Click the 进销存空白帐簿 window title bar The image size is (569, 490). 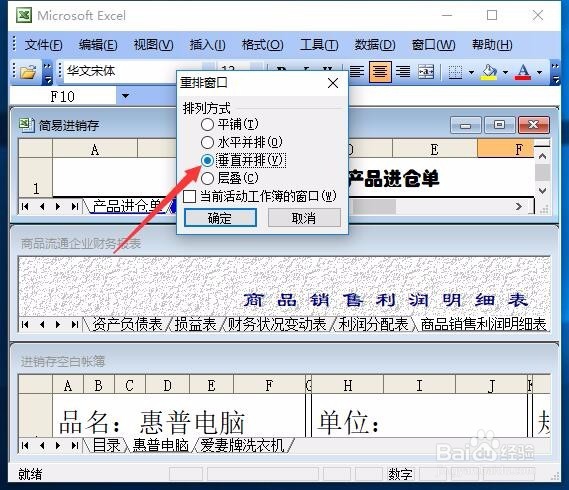point(284,361)
